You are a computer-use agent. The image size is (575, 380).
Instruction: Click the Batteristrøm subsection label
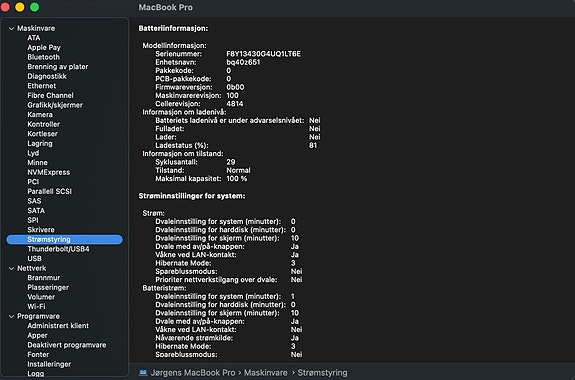point(164,288)
